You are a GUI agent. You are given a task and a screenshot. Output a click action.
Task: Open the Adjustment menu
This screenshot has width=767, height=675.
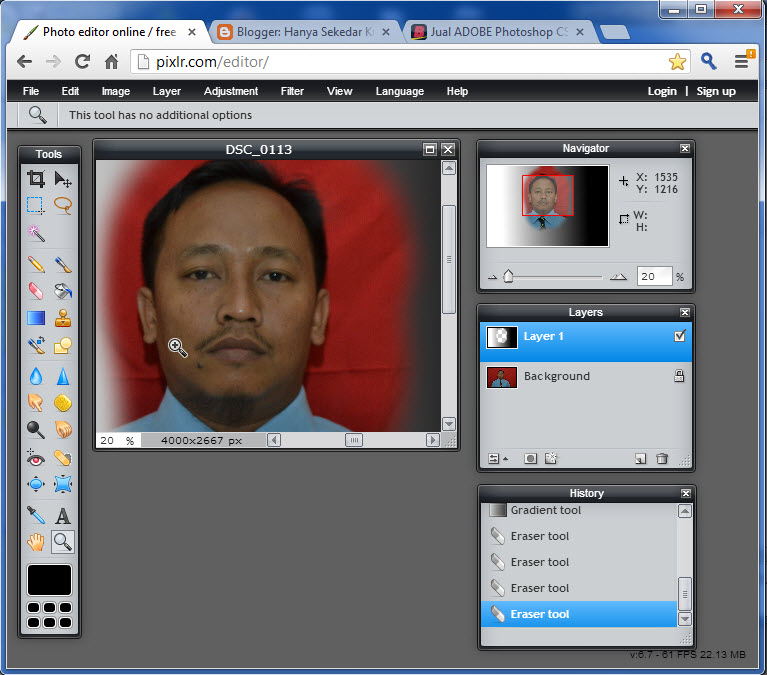231,91
